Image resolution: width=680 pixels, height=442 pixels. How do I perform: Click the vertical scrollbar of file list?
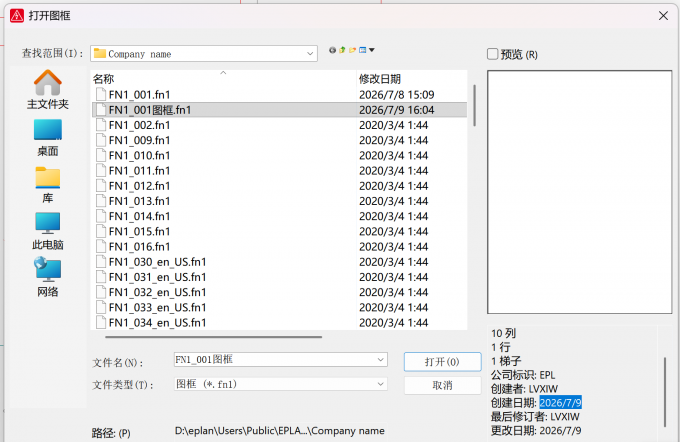coord(474,105)
